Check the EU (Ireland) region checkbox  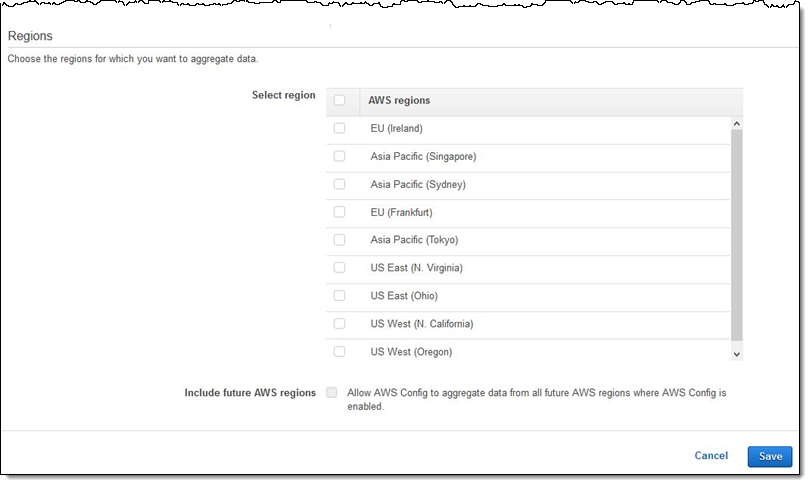pos(340,128)
